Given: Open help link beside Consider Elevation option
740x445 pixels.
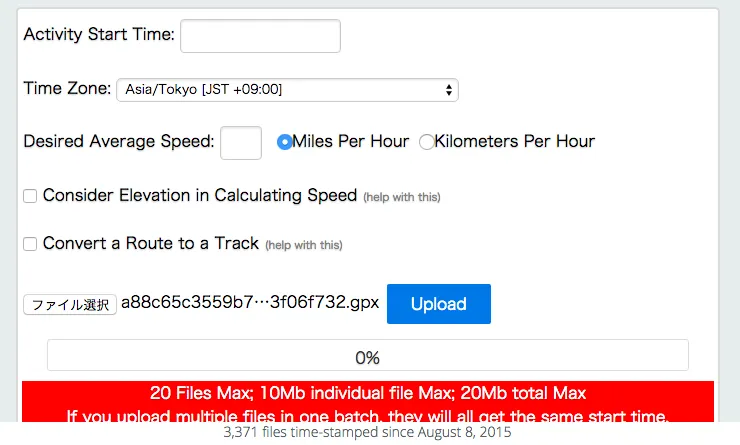Looking at the screenshot, I should click(401, 197).
